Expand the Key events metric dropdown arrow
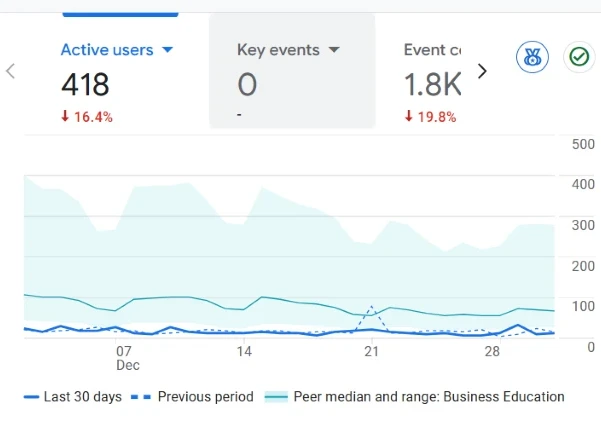The height and width of the screenshot is (432, 601). coord(334,50)
